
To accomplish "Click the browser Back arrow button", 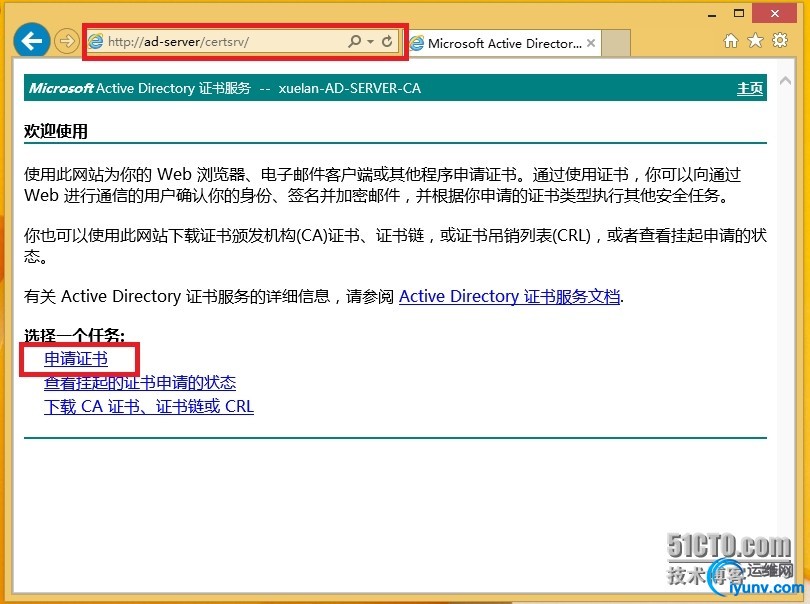I will [32, 41].
